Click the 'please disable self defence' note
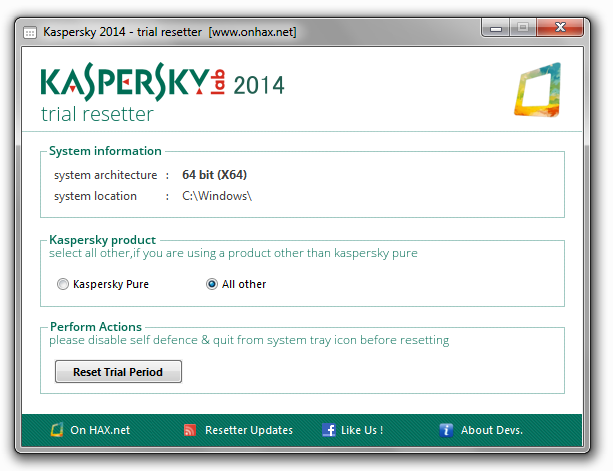 [x=249, y=340]
